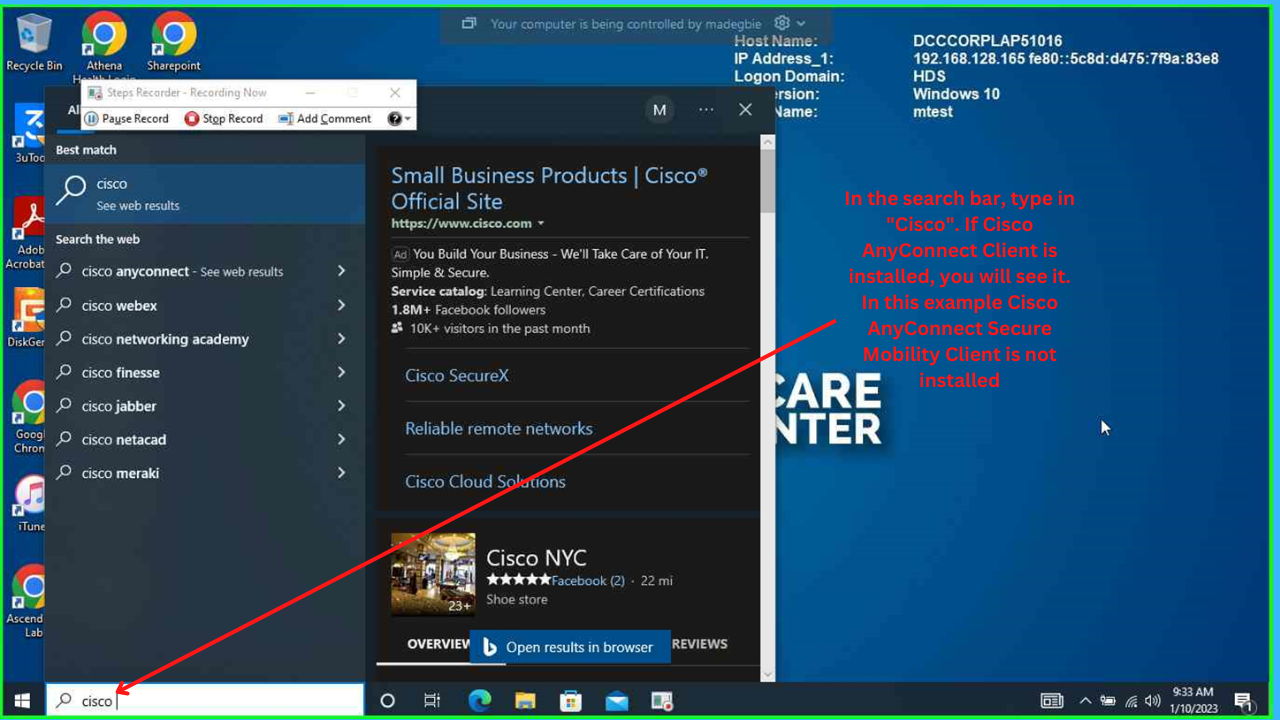Open the Cisco SecureX link
1280x720 pixels.
tap(457, 375)
